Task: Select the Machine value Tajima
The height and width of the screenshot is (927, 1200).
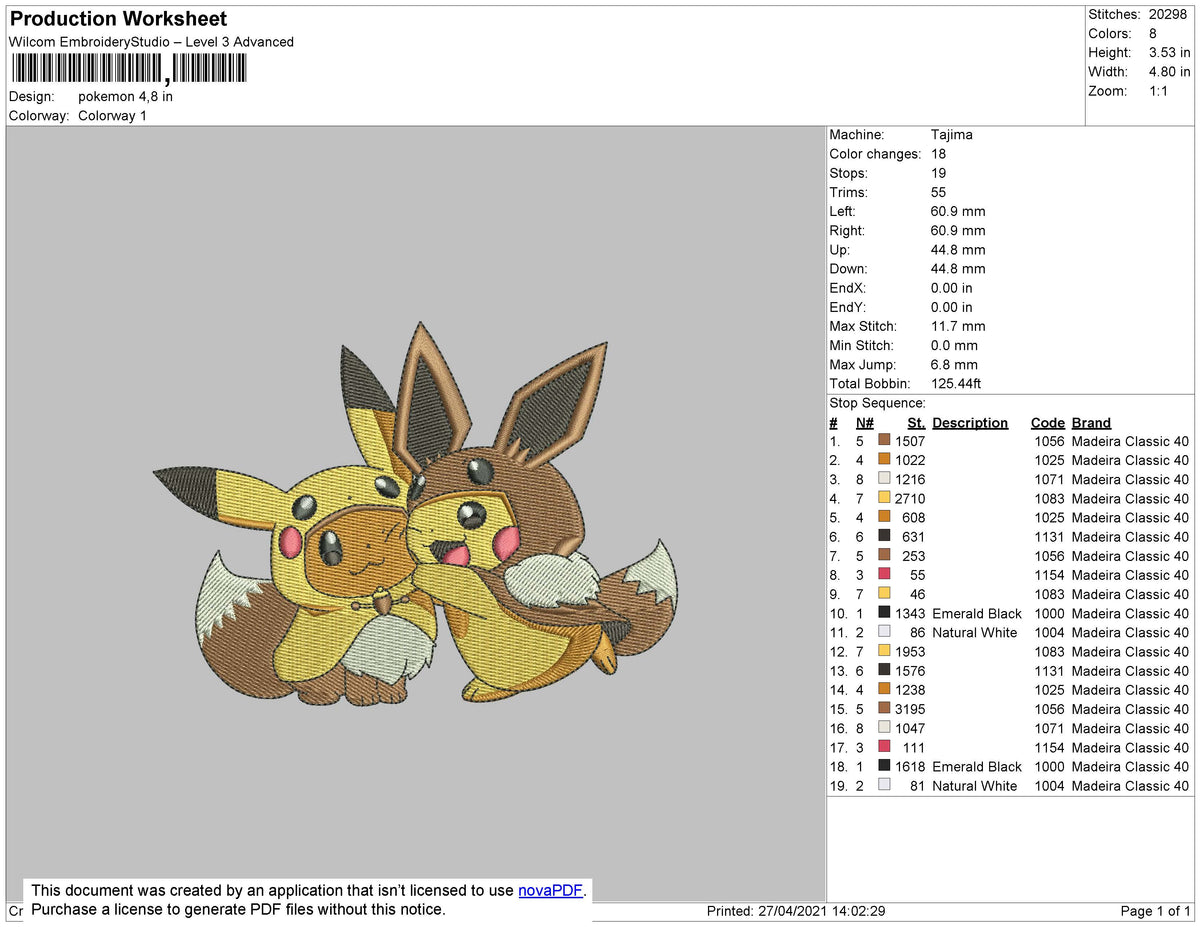Action: [951, 135]
